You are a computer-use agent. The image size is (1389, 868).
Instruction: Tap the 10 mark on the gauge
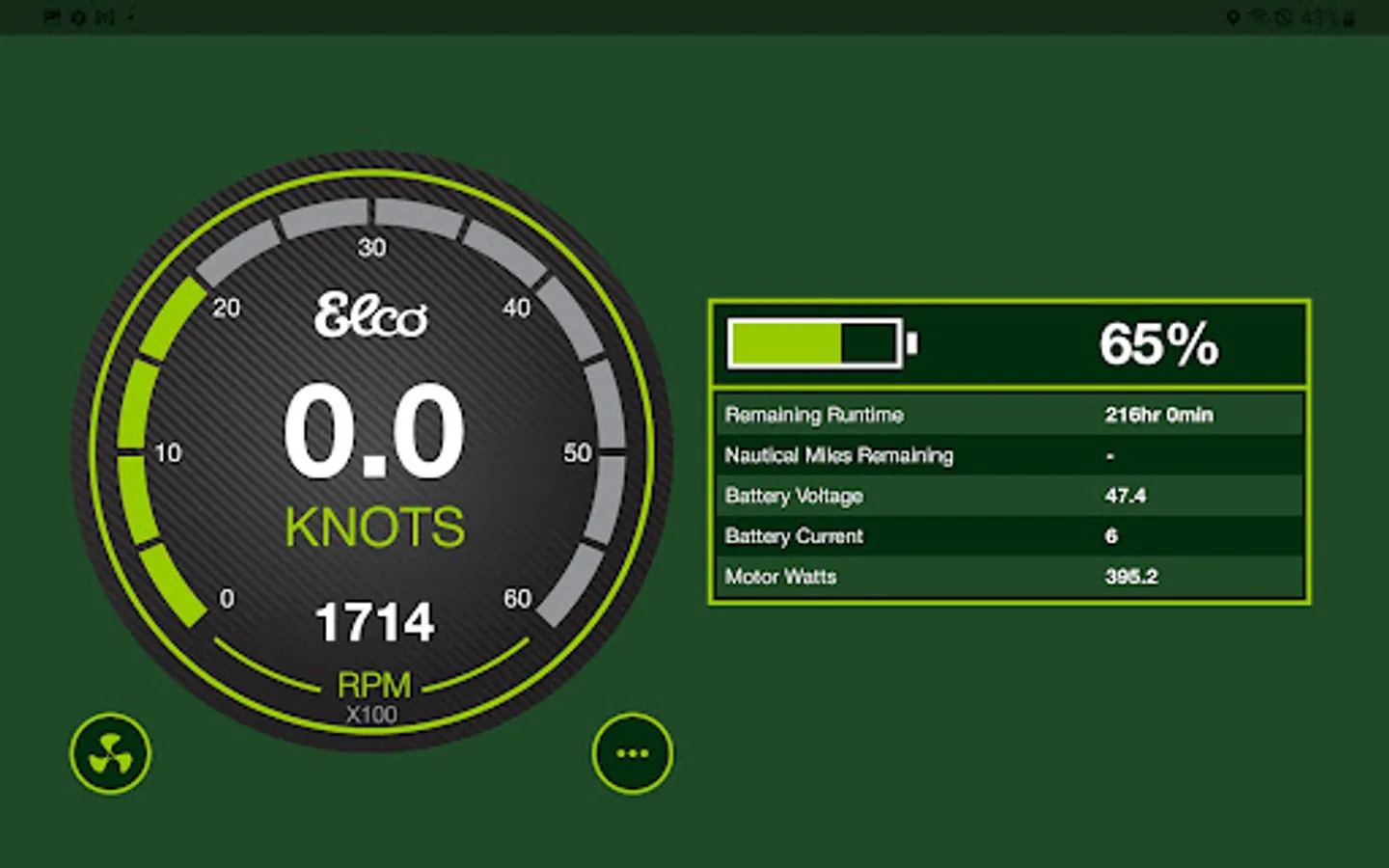click(168, 453)
